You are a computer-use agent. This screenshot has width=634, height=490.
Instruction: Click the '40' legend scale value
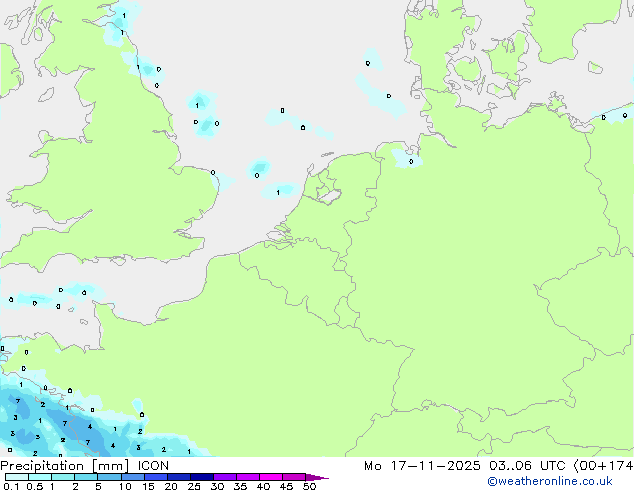click(x=263, y=486)
